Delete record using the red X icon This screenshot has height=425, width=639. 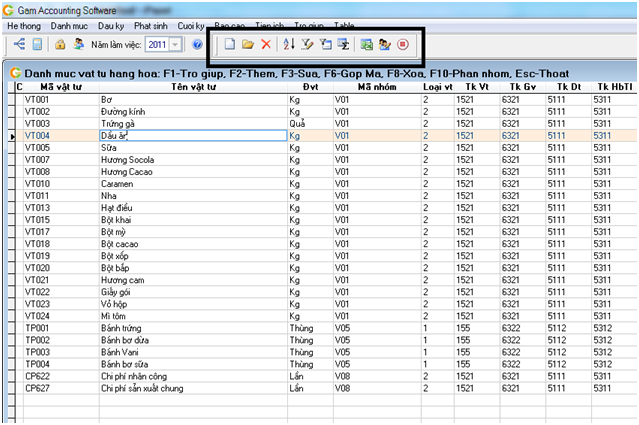pyautogui.click(x=266, y=44)
